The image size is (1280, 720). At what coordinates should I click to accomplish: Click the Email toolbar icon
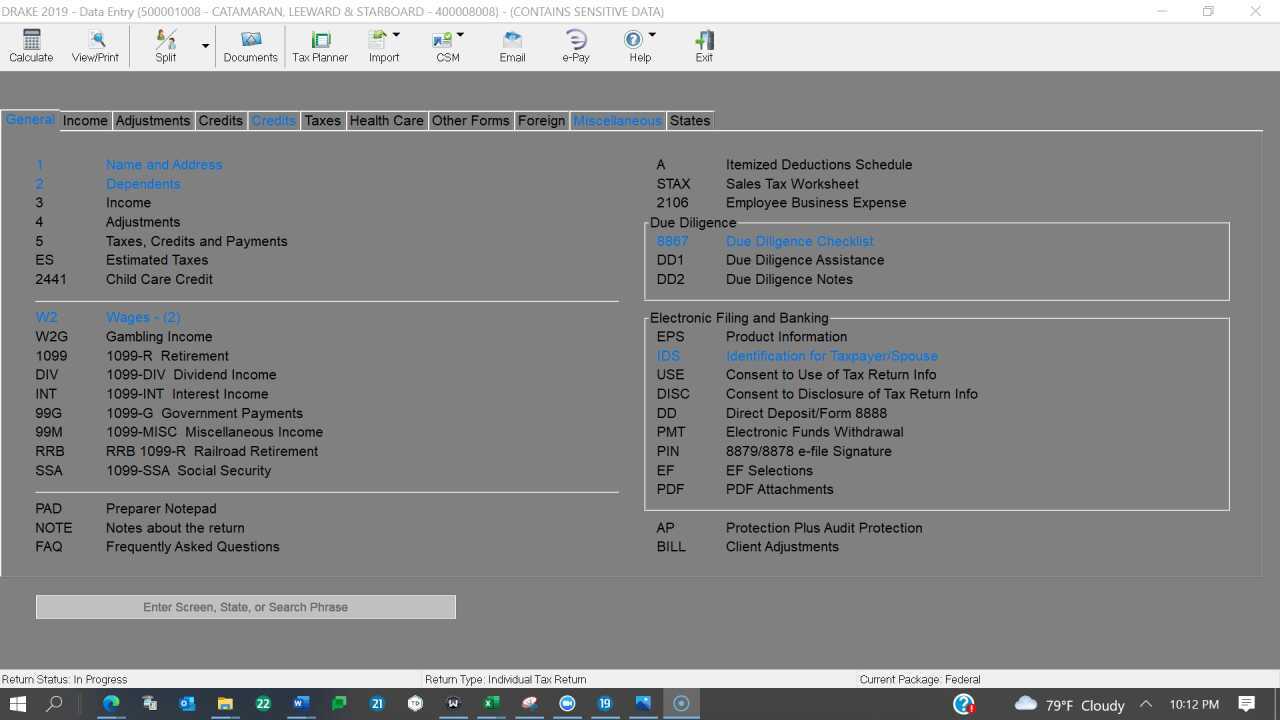[x=512, y=46]
